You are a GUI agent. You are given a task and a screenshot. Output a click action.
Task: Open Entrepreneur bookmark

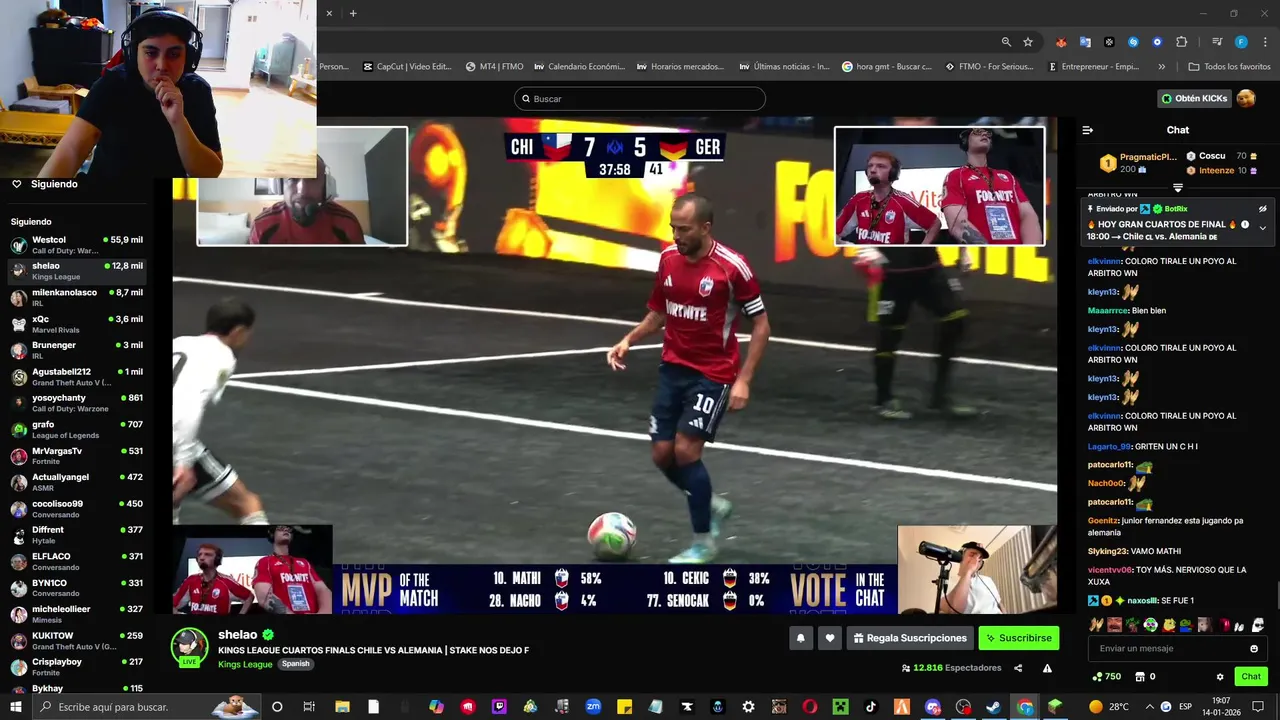[1094, 67]
